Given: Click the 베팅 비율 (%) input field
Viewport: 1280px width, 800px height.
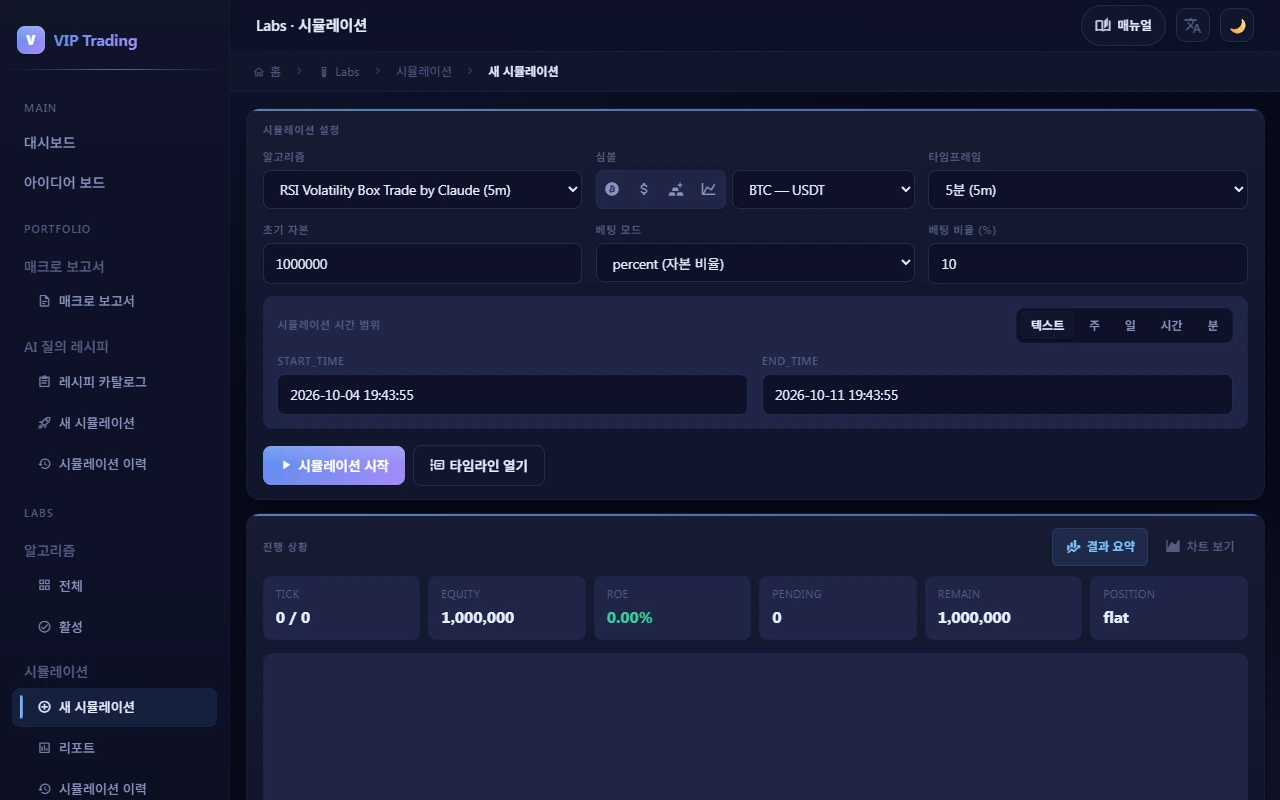Looking at the screenshot, I should [x=1088, y=263].
